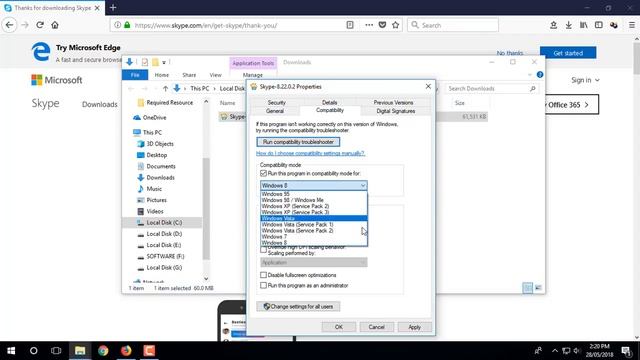Open the page actions three-dot menu
Screen dimensions: 640x360
tap(369, 25)
